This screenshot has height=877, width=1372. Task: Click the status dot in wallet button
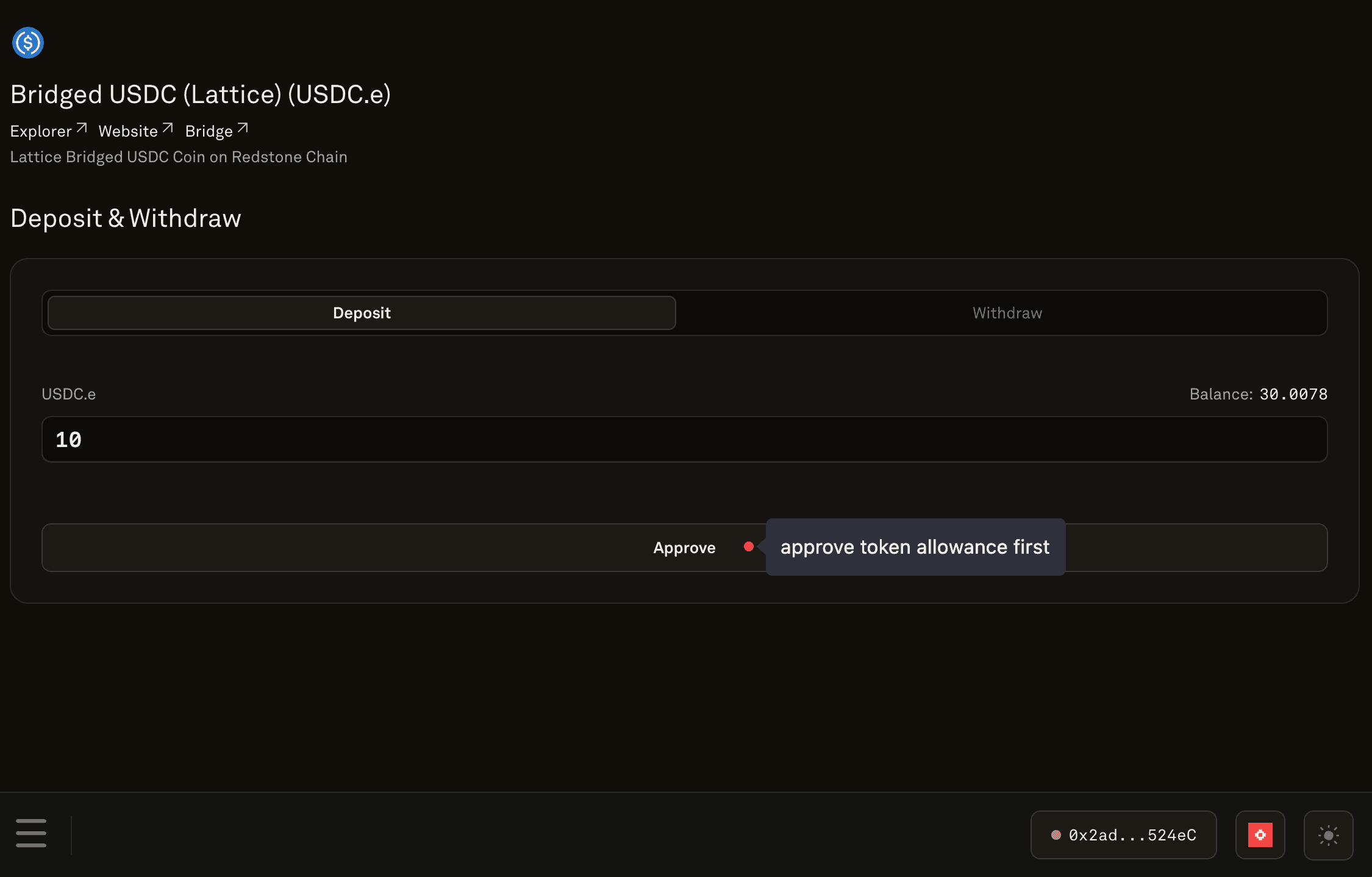coord(1056,835)
